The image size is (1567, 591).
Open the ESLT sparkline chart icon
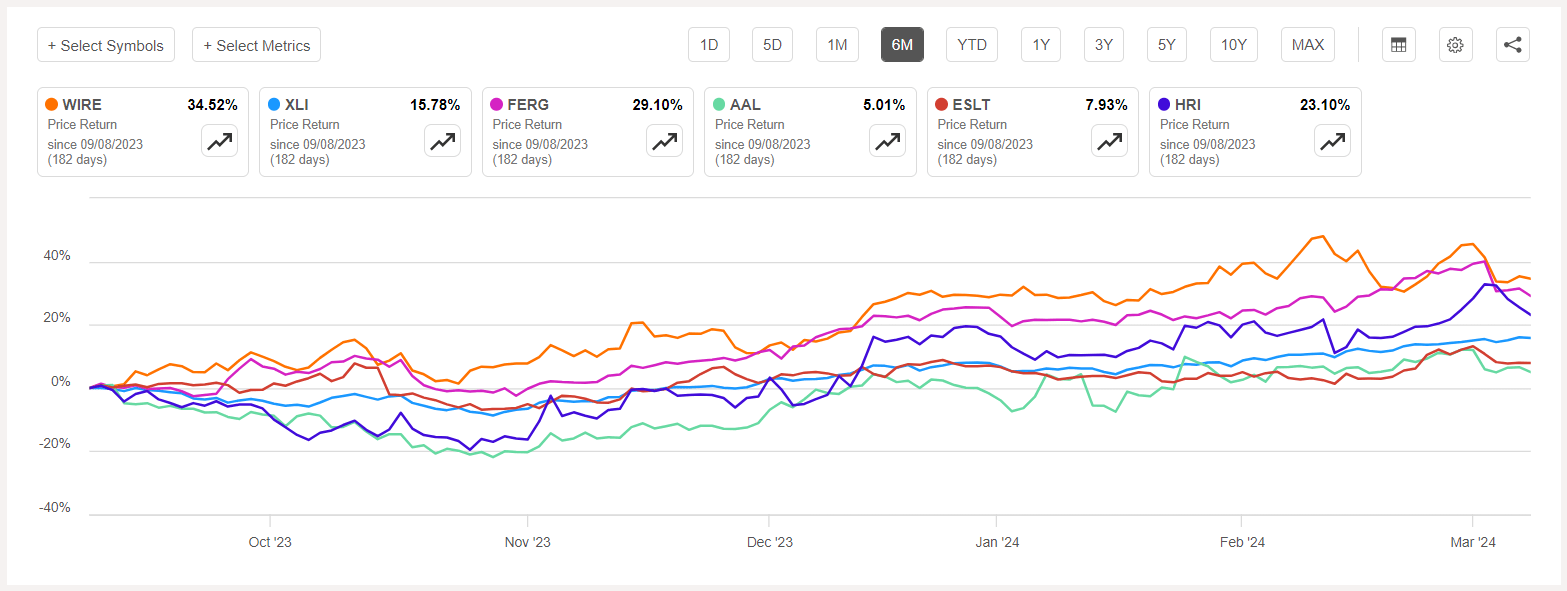coord(1109,141)
